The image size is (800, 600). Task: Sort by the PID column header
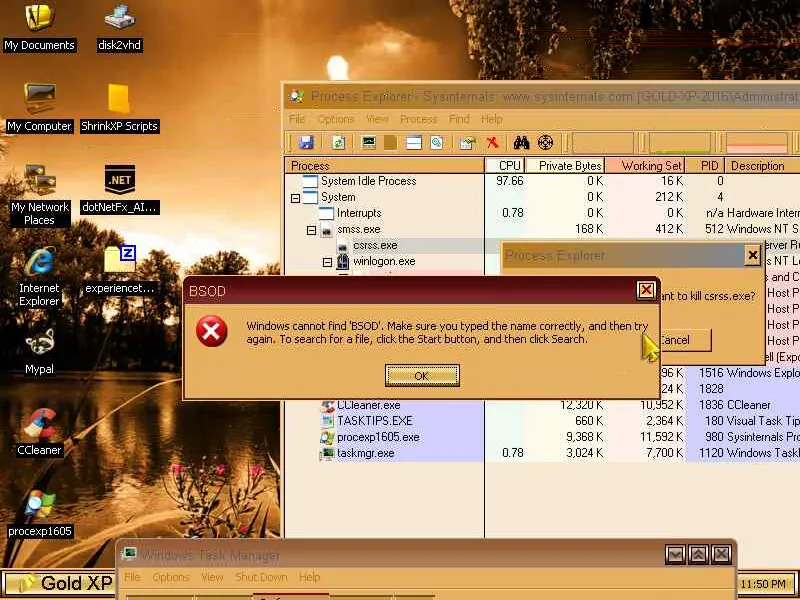705,165
